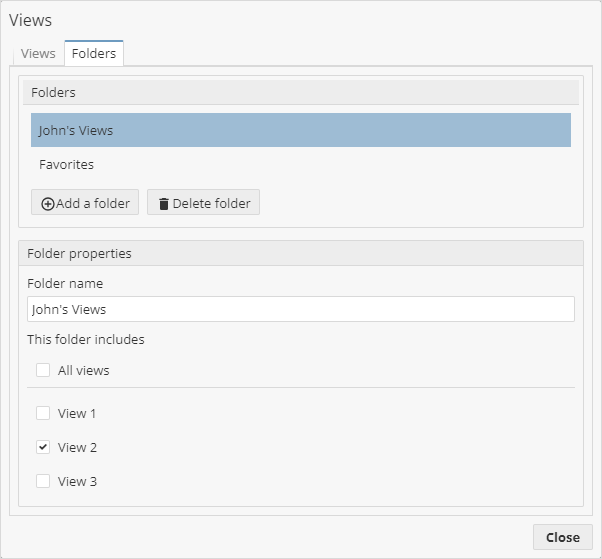Image resolution: width=602 pixels, height=559 pixels.
Task: Click into the Folder name text field
Action: tap(300, 309)
